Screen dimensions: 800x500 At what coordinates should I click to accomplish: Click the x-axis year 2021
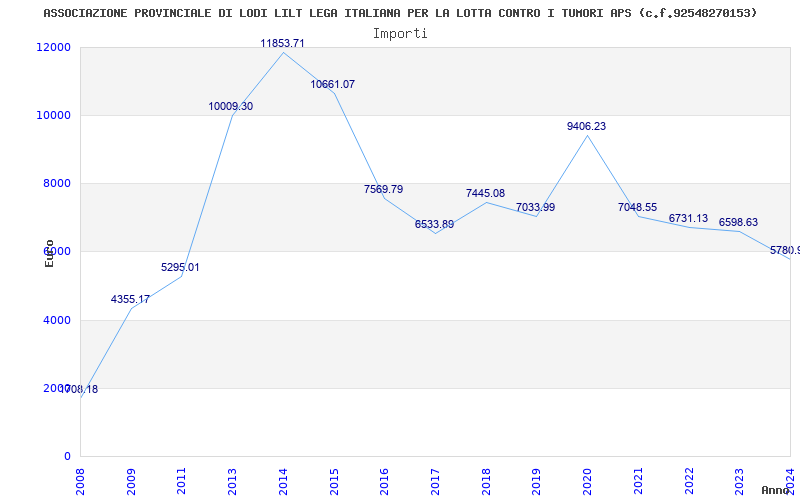[638, 481]
